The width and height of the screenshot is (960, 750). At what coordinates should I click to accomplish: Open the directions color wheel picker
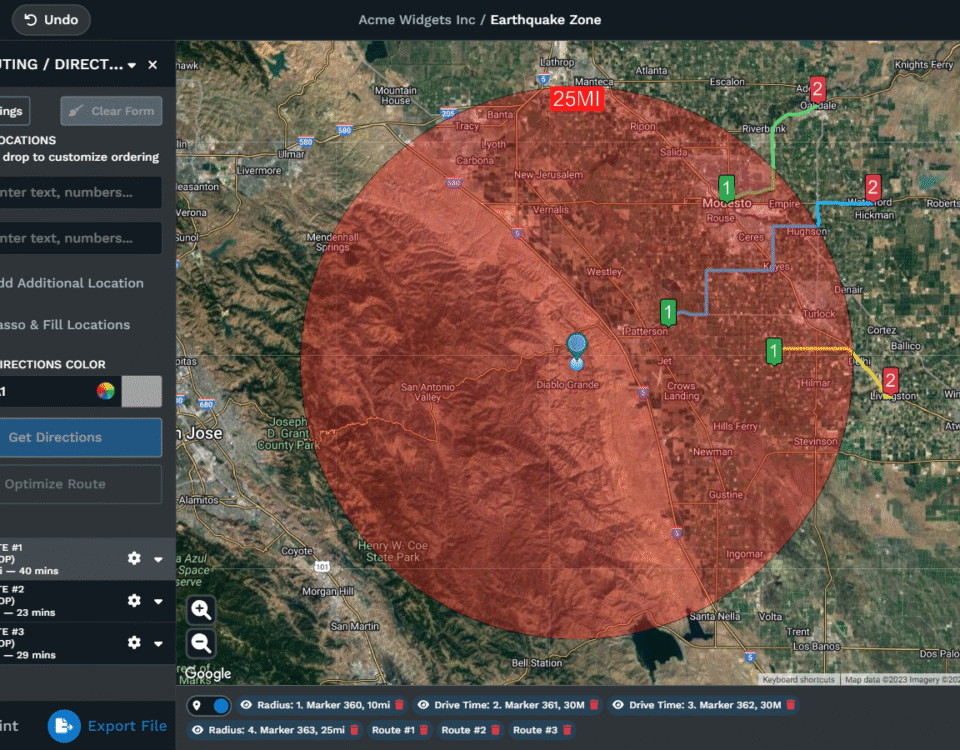click(105, 392)
